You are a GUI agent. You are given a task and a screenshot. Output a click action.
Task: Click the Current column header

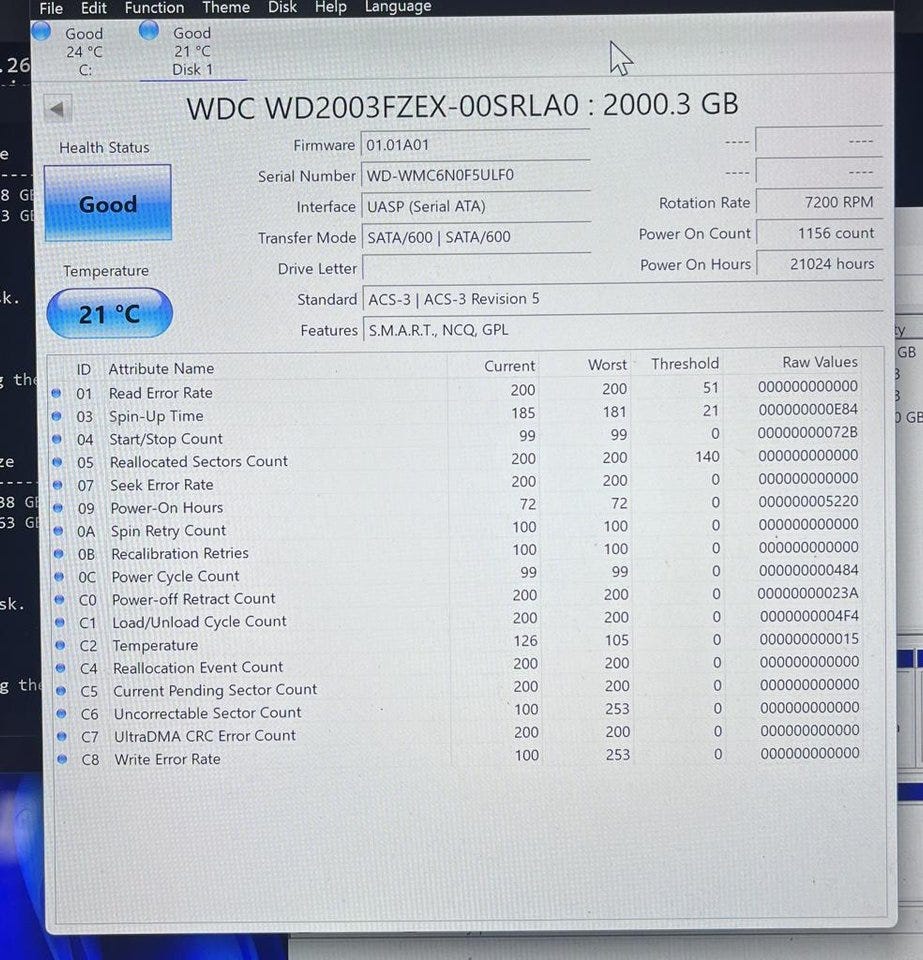[x=509, y=366]
